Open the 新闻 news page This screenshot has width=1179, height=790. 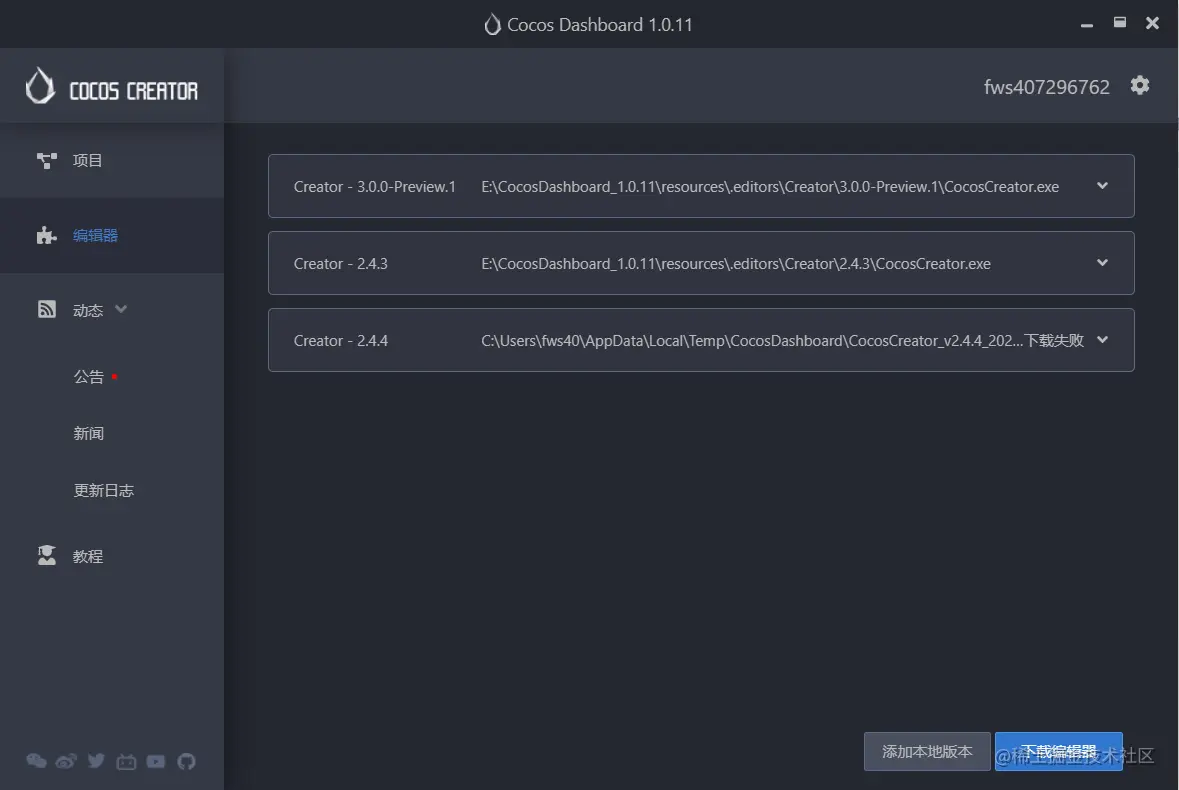(x=88, y=434)
